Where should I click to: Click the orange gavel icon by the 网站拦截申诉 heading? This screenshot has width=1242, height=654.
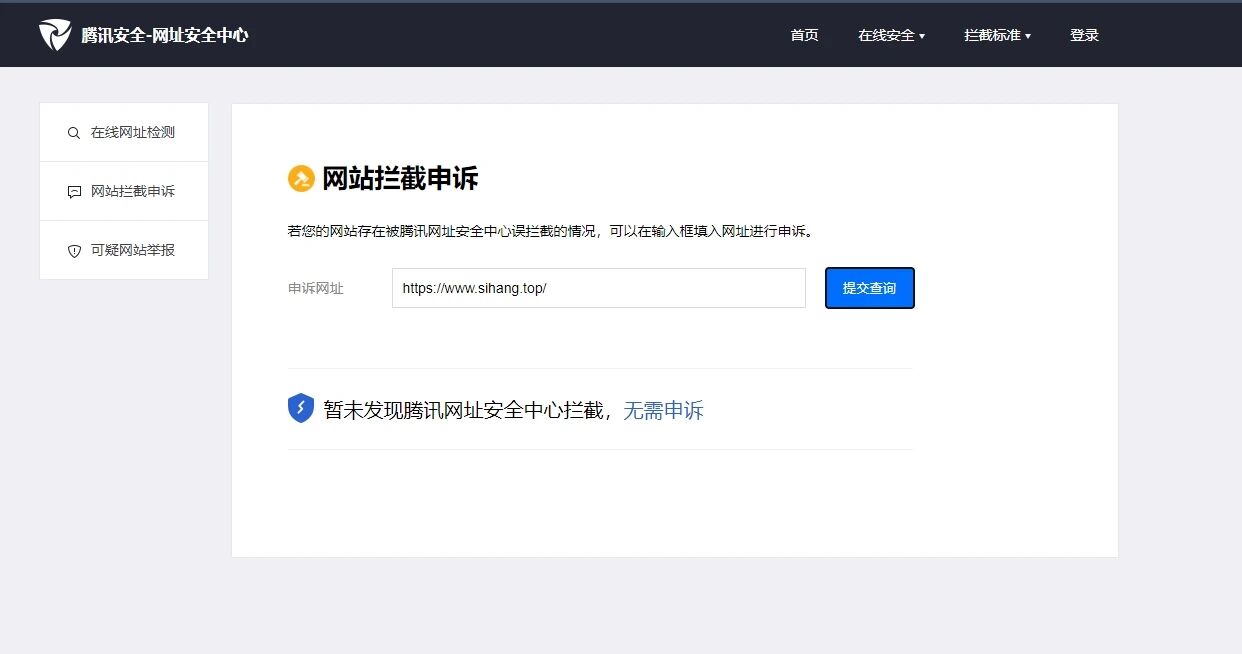(x=301, y=179)
